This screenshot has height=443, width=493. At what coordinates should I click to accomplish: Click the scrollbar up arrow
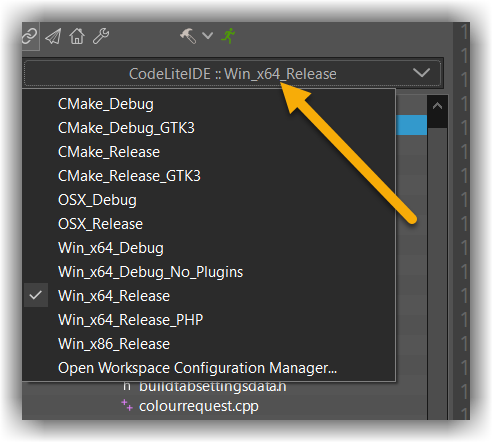[x=437, y=107]
